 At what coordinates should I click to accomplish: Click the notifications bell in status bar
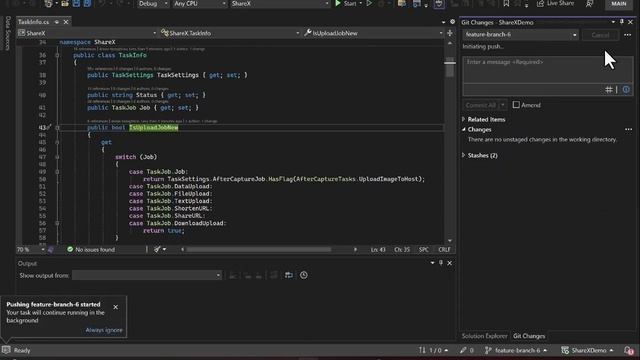click(629, 350)
